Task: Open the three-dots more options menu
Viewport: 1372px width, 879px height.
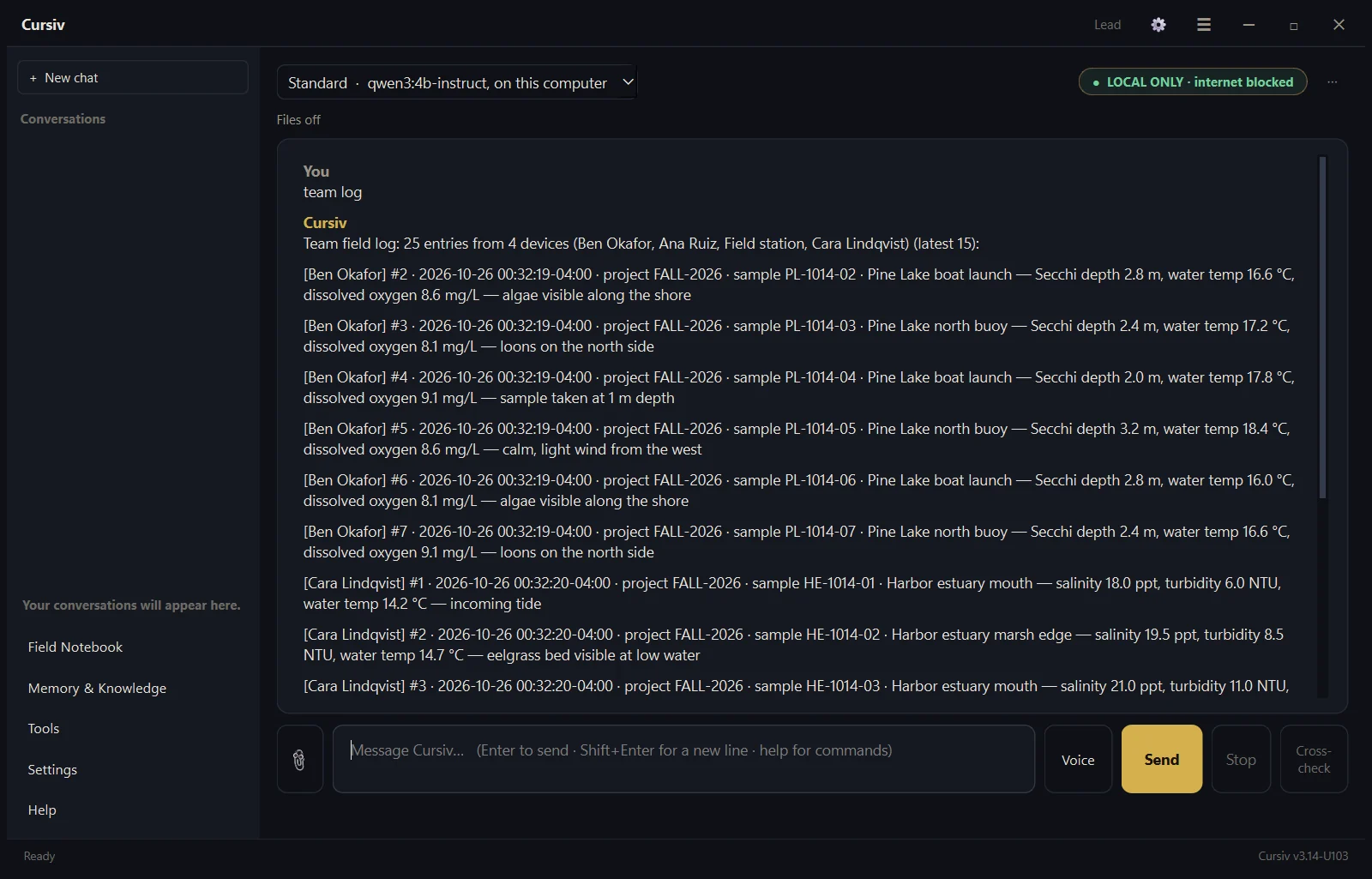Action: tap(1332, 82)
